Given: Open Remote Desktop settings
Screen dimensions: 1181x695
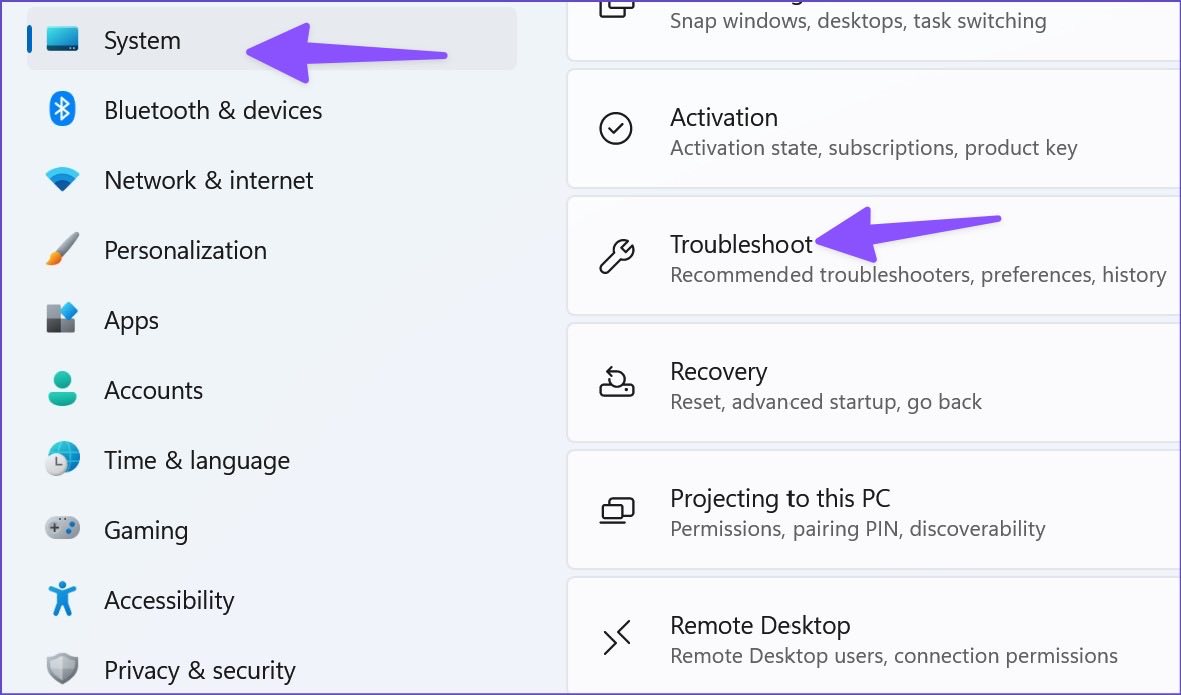Looking at the screenshot, I should (874, 636).
